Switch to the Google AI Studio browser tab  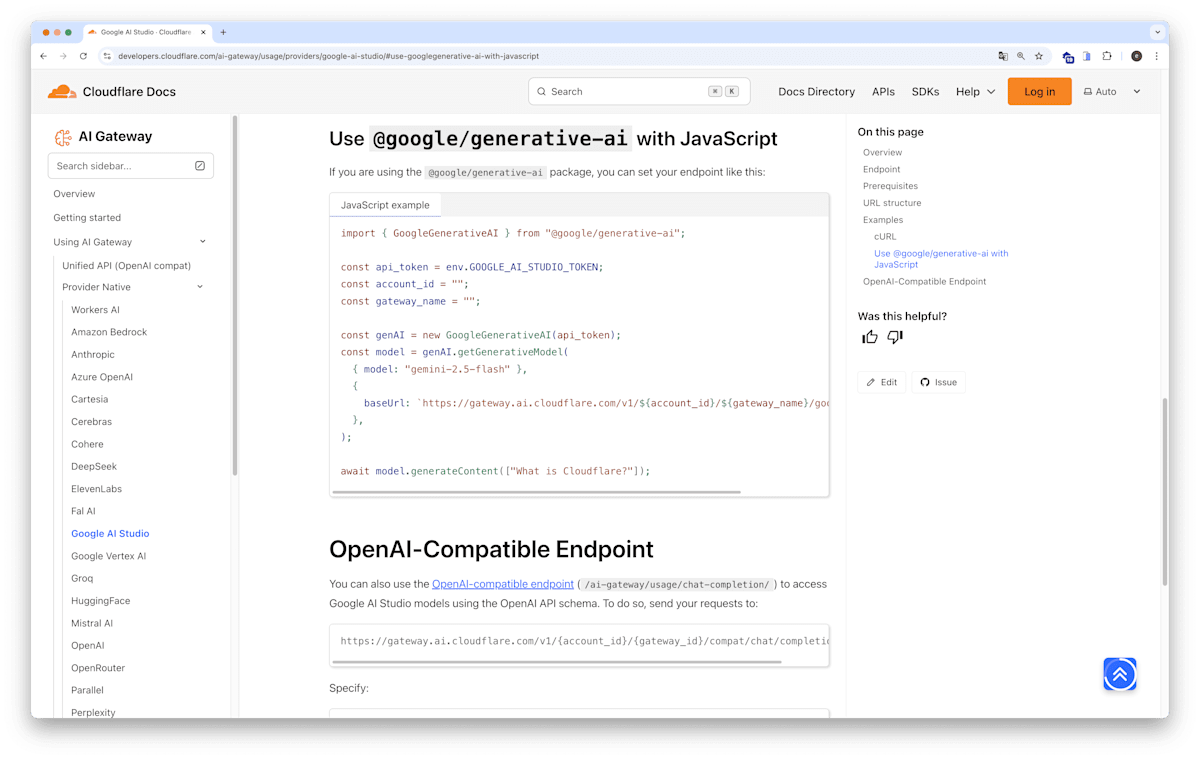coord(146,32)
